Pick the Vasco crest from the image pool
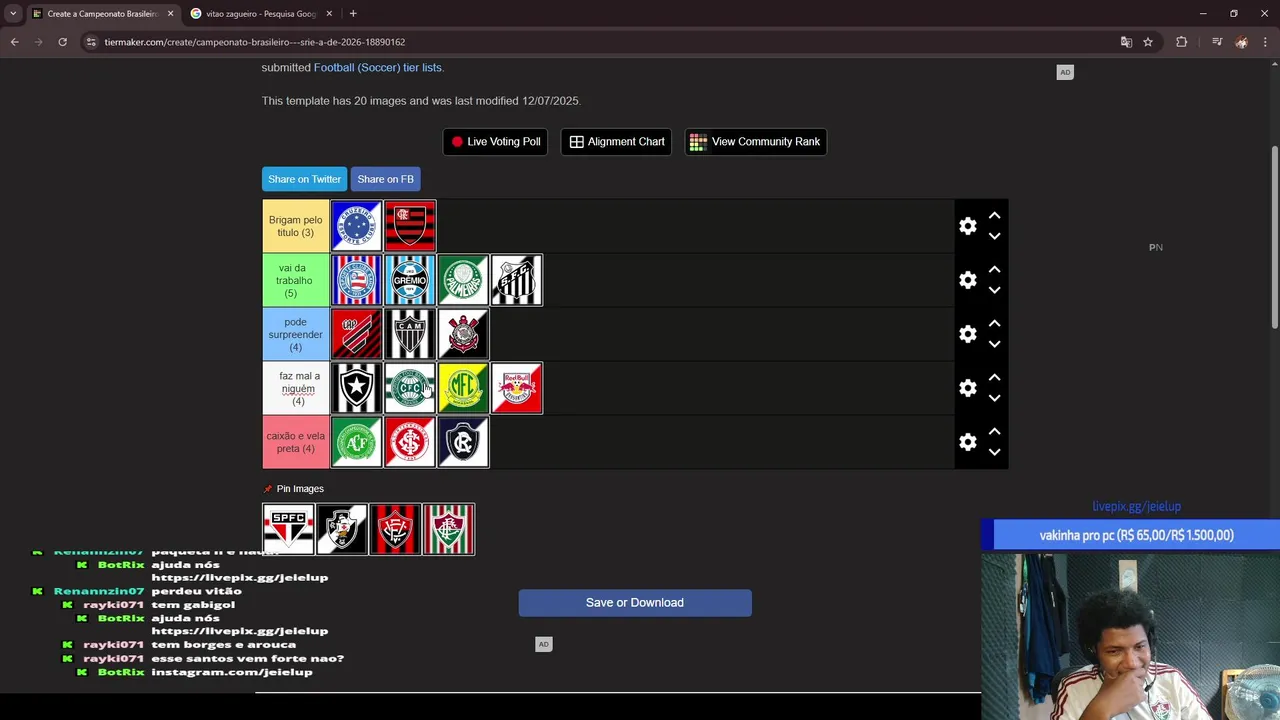This screenshot has height=720, width=1280. pyautogui.click(x=342, y=529)
